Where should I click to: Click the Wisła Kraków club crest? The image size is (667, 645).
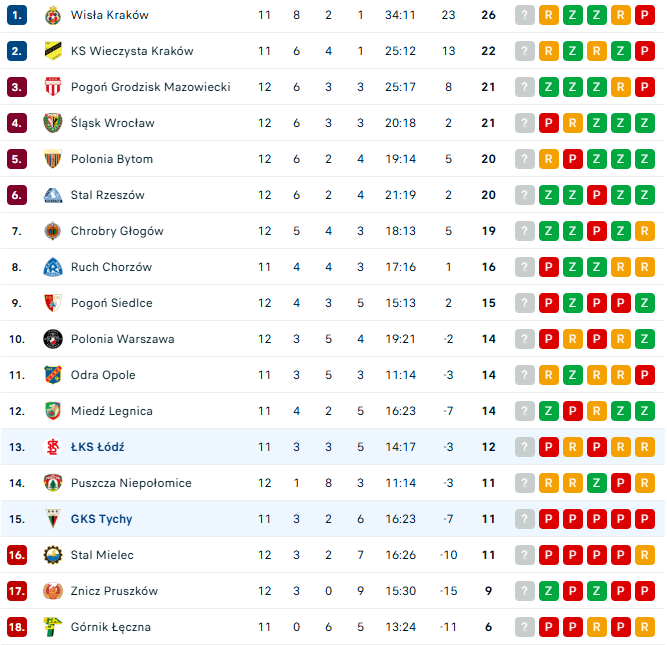53,15
